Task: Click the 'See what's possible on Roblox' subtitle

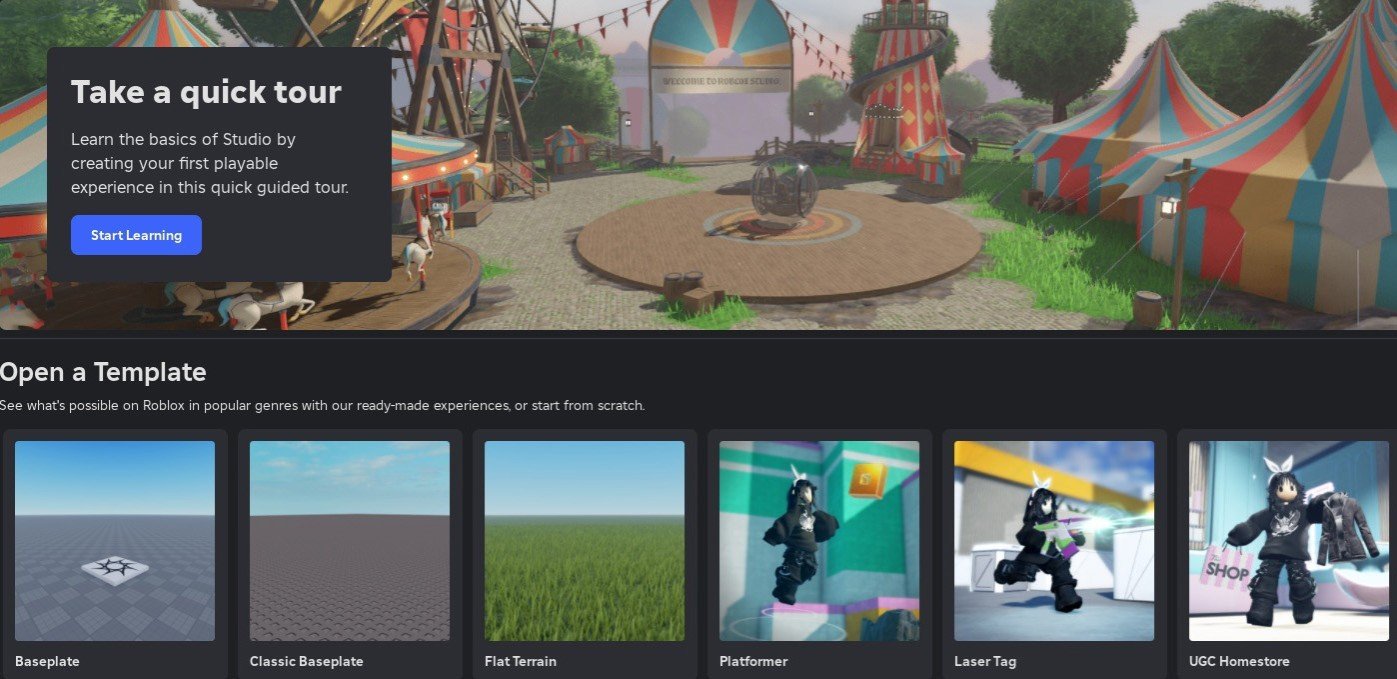Action: point(322,405)
